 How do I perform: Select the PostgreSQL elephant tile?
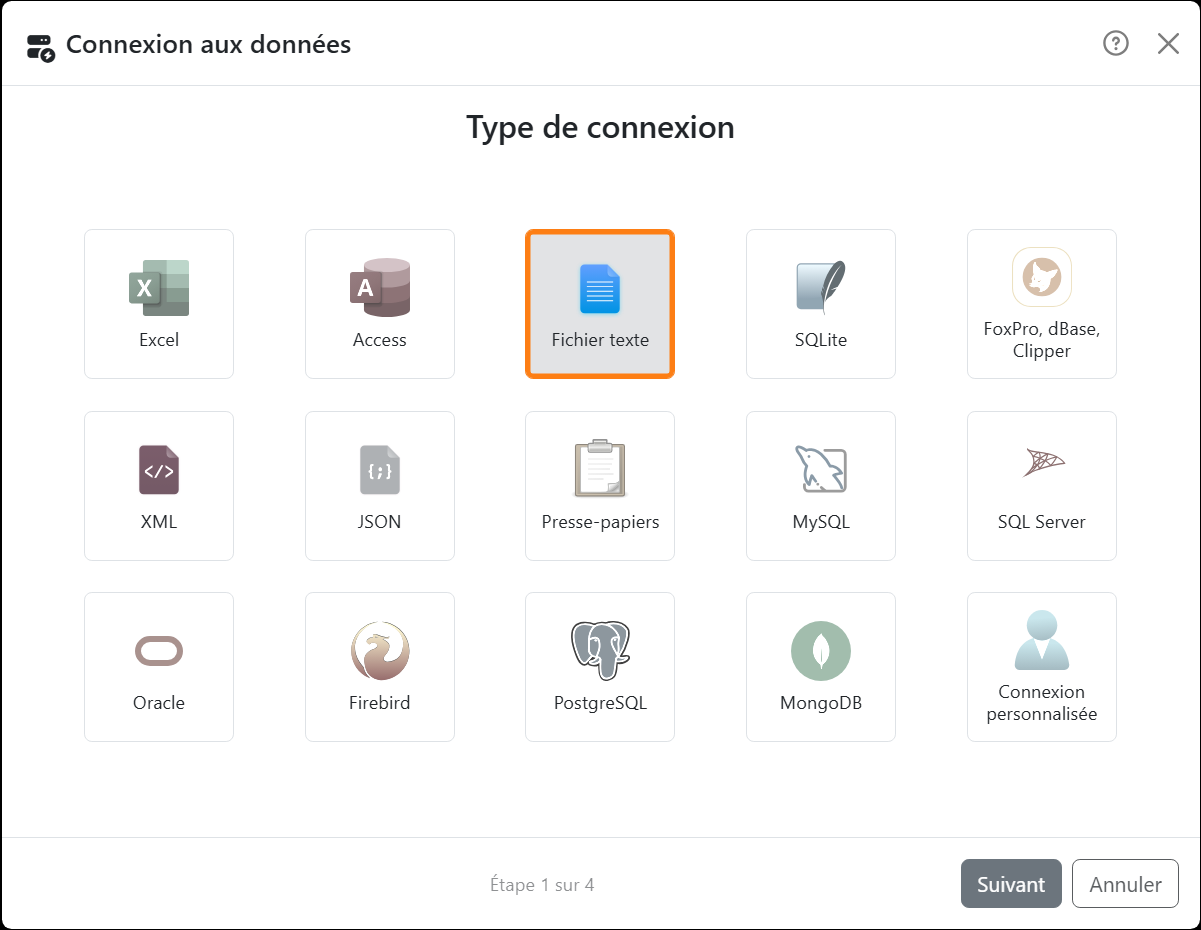click(x=600, y=667)
